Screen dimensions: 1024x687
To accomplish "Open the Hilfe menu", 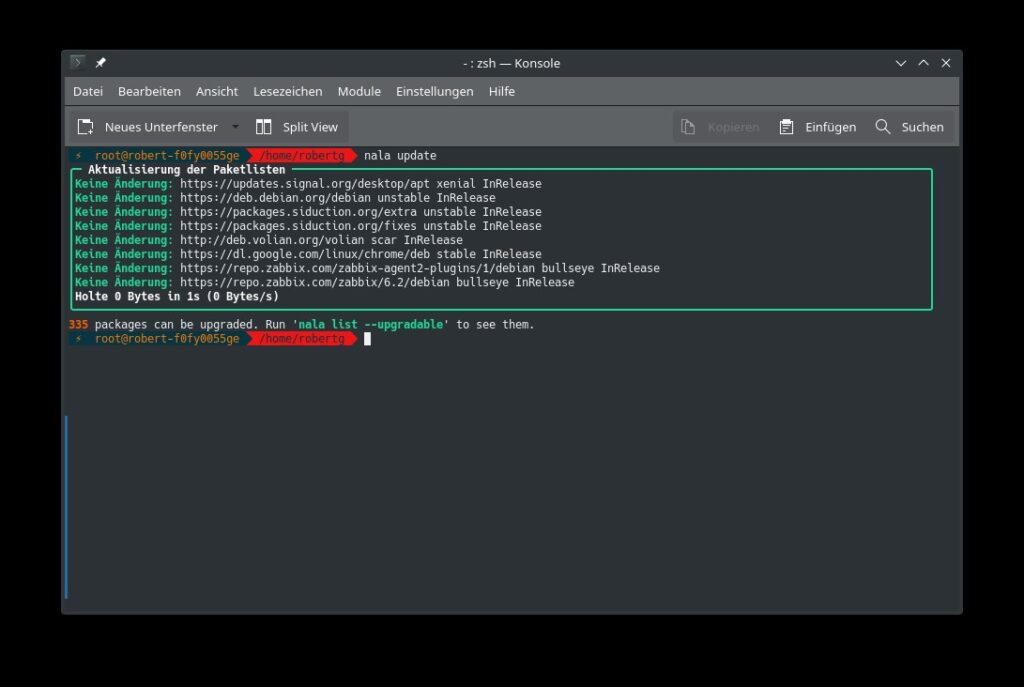I will [502, 91].
